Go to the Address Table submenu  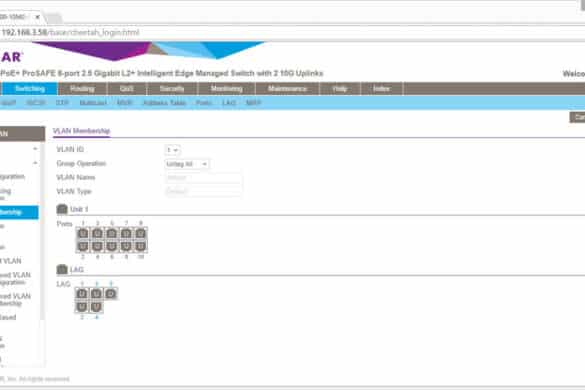pos(165,103)
